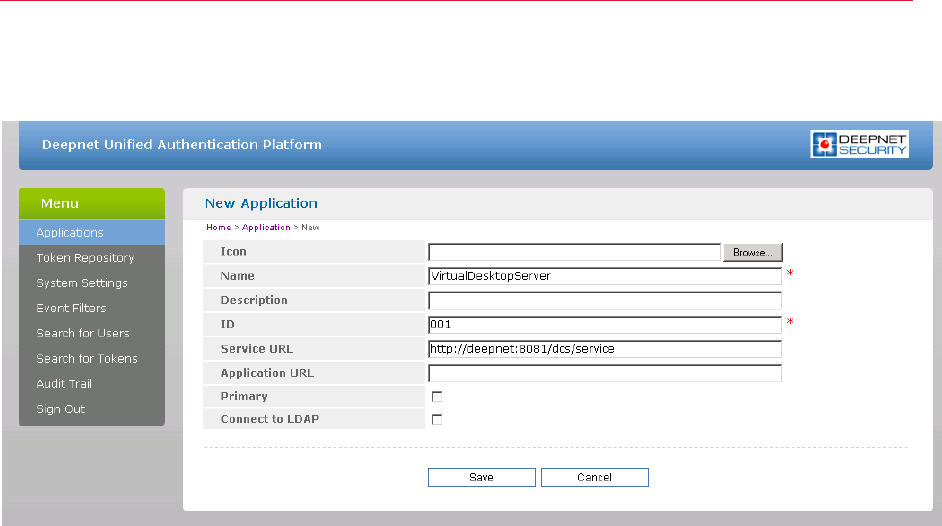Image resolution: width=942 pixels, height=526 pixels.
Task: Save the new application
Action: [x=482, y=477]
